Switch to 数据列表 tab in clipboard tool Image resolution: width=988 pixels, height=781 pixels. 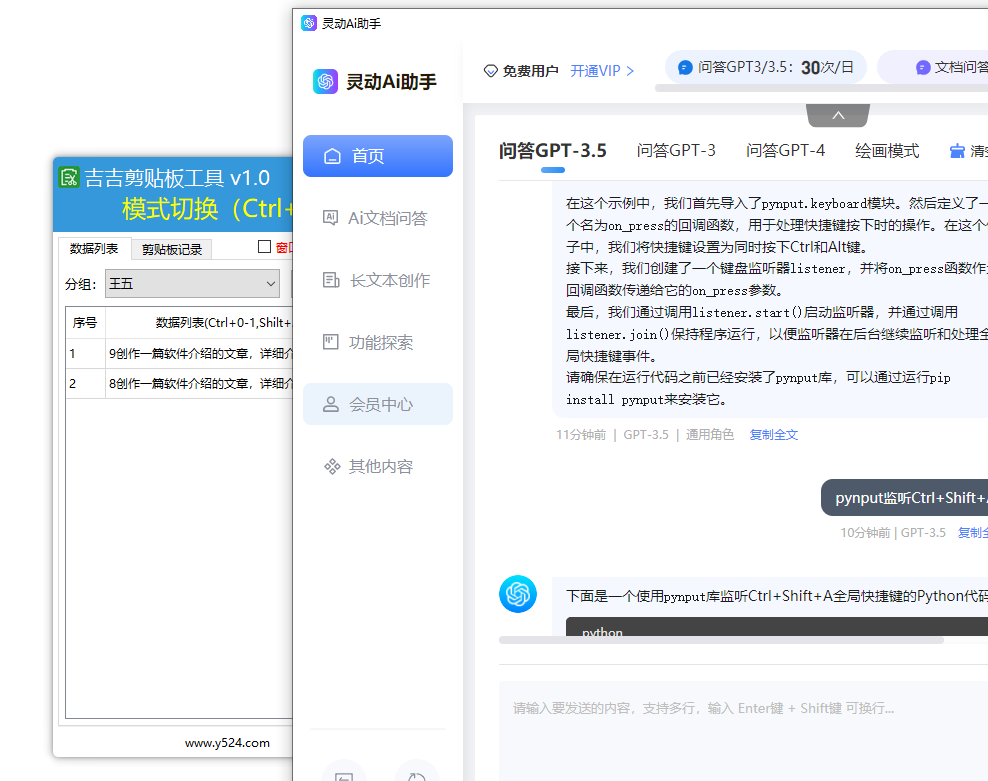94,248
